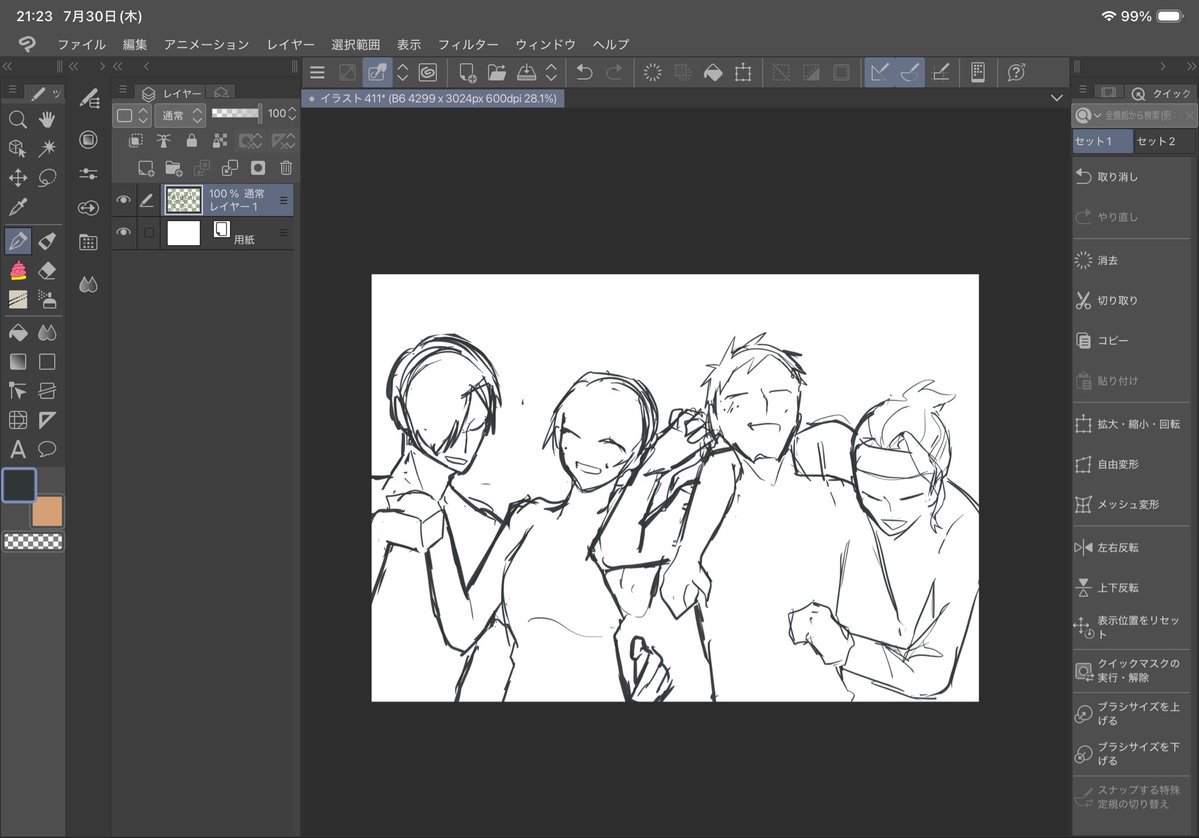Click 消去 in quick access
The image size is (1199, 838).
pos(1132,261)
